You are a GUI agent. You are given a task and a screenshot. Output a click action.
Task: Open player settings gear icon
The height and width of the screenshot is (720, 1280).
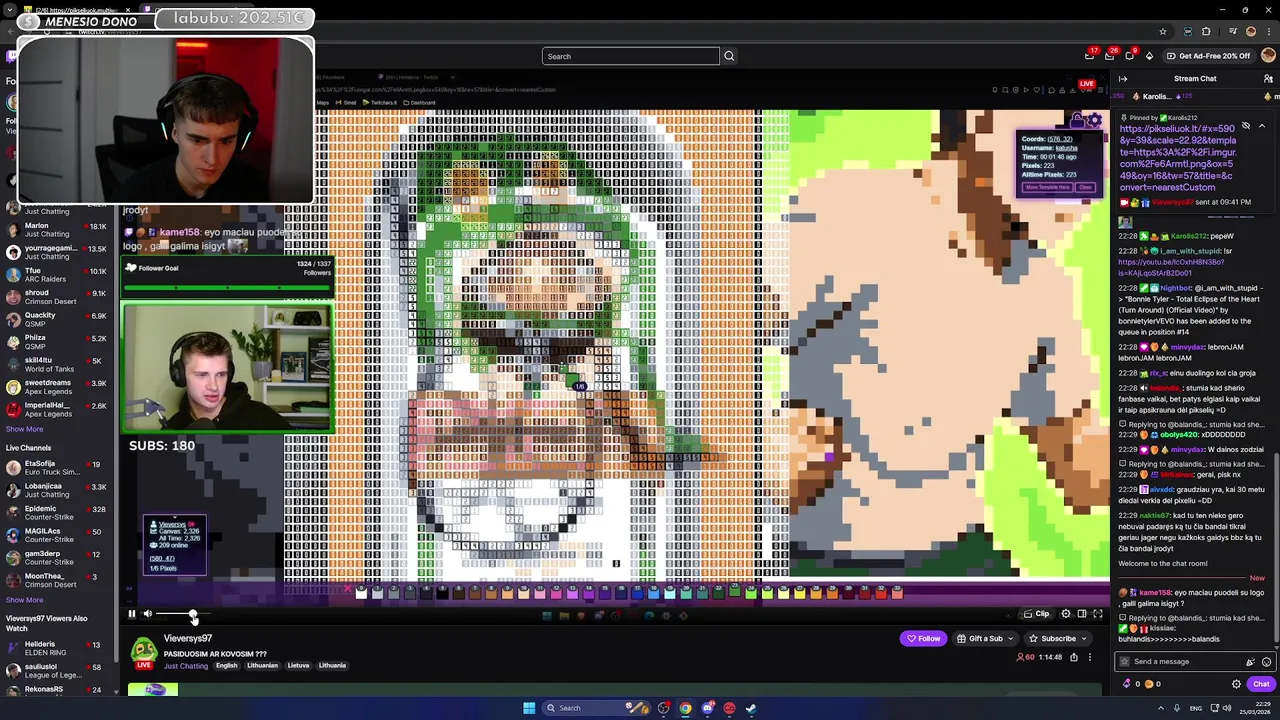tap(1066, 614)
